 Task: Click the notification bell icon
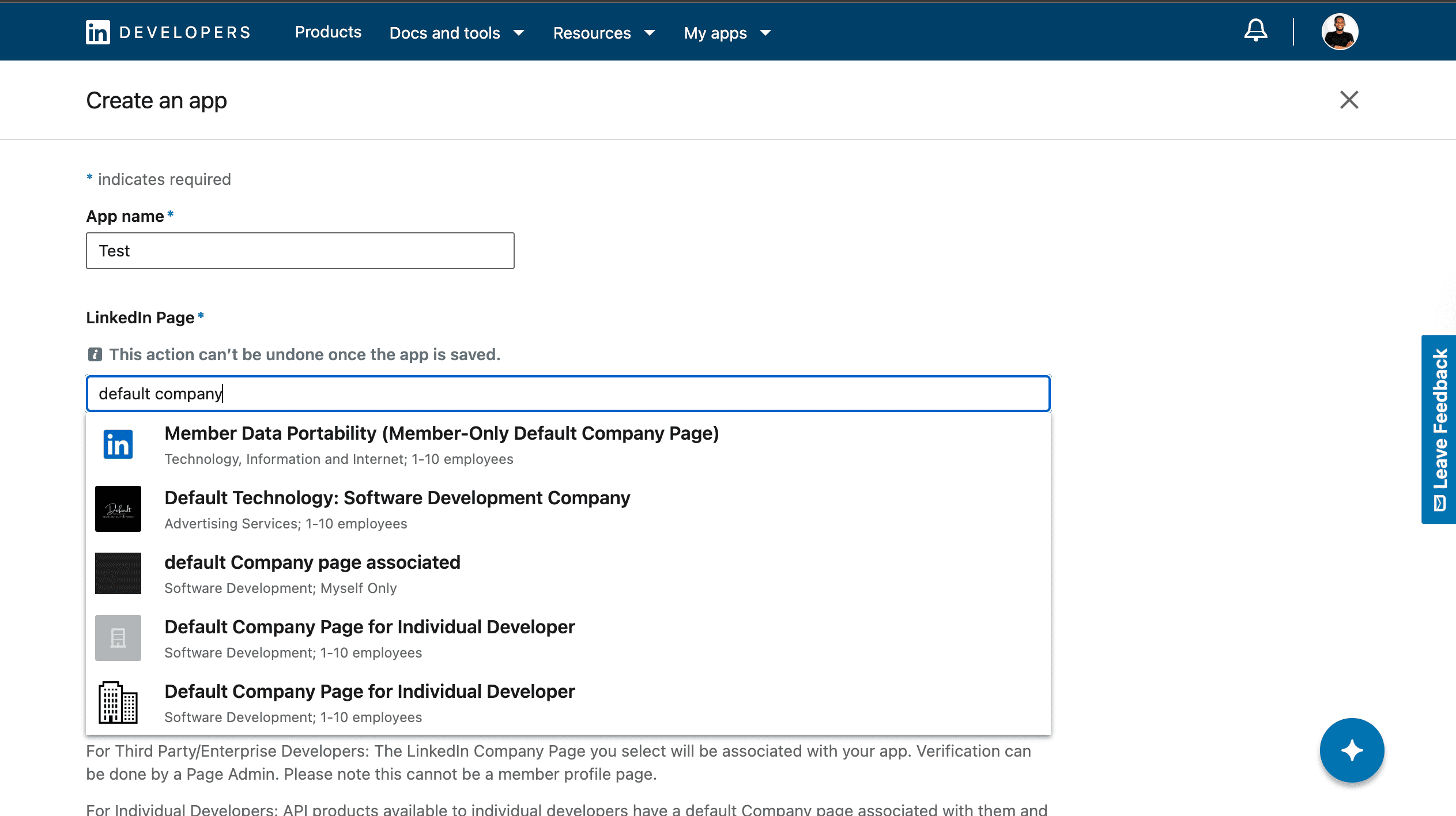click(1254, 31)
